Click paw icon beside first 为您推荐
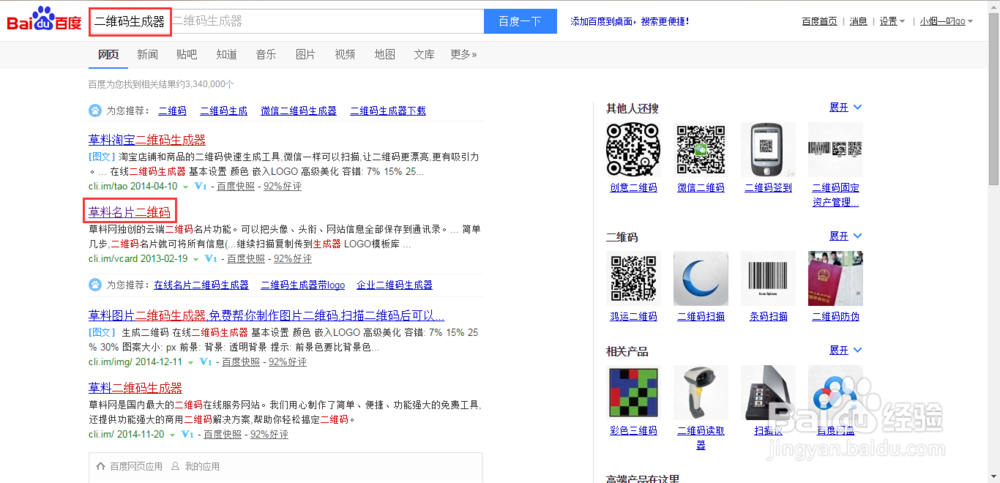This screenshot has width=1000, height=483. point(94,110)
